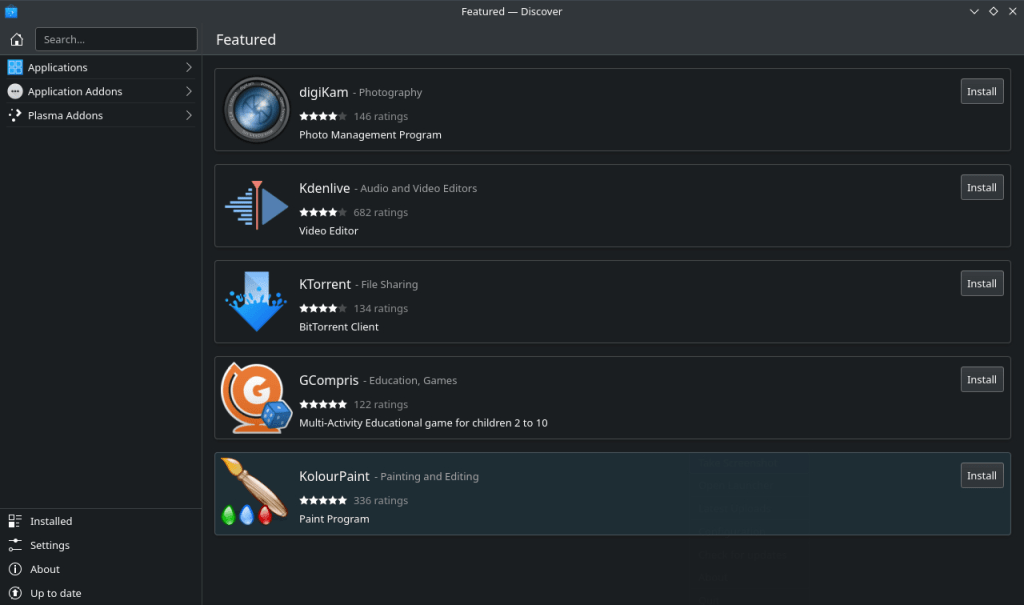Select the Applications label in sidebar

coord(57,67)
